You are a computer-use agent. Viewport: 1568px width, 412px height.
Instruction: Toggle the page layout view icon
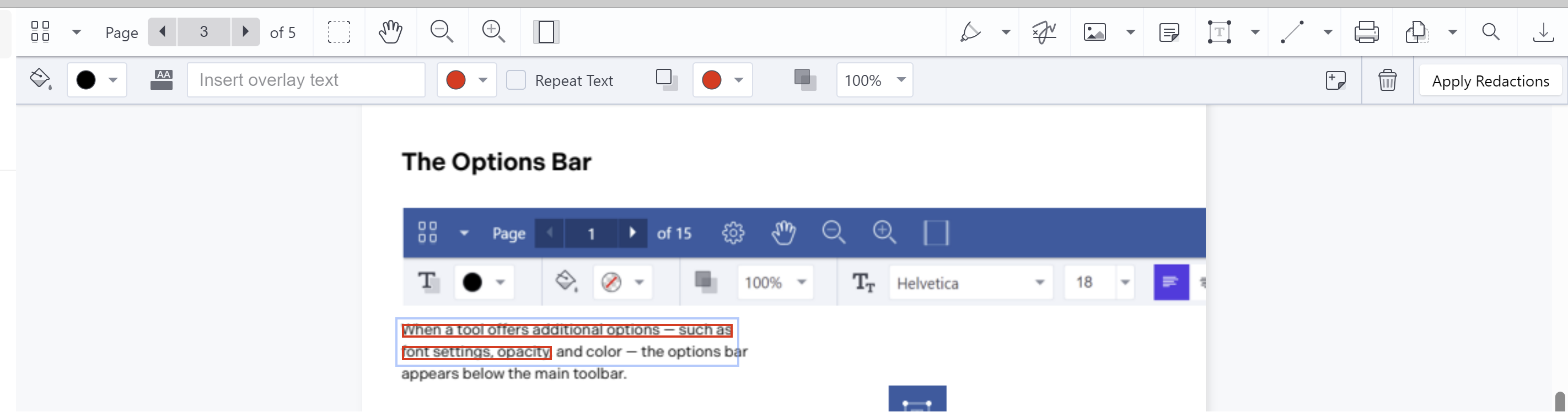(x=546, y=31)
